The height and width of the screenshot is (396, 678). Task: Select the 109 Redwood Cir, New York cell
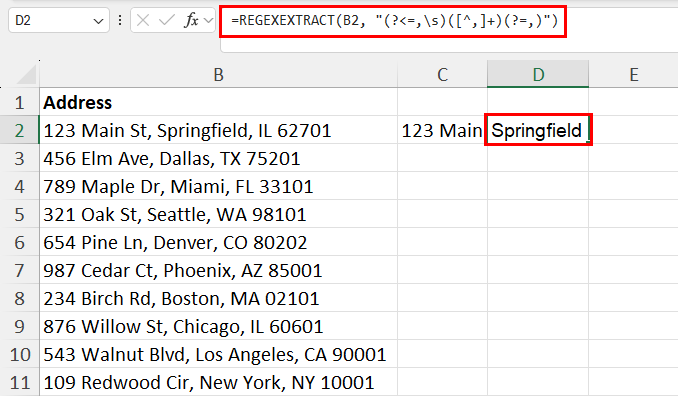pos(218,383)
